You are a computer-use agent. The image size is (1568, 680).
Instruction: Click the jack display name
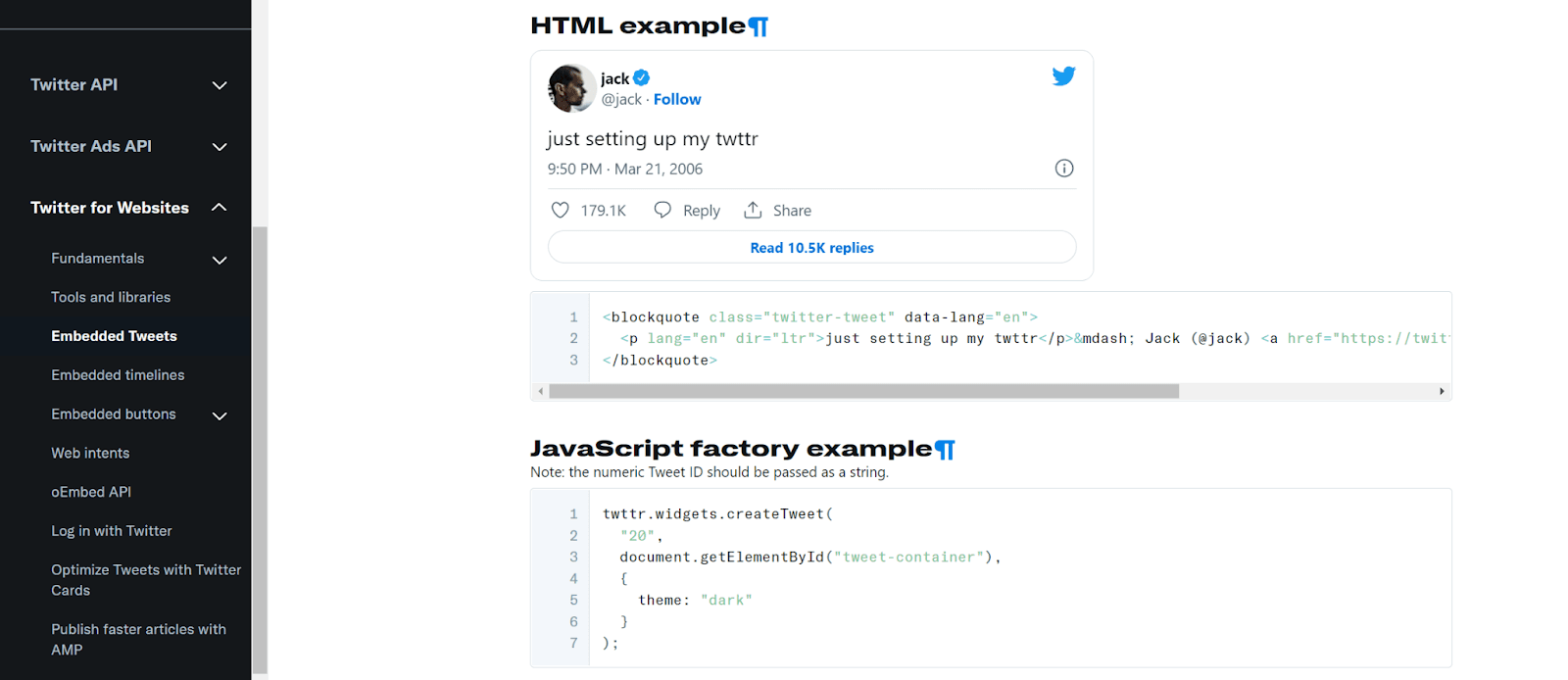point(615,78)
